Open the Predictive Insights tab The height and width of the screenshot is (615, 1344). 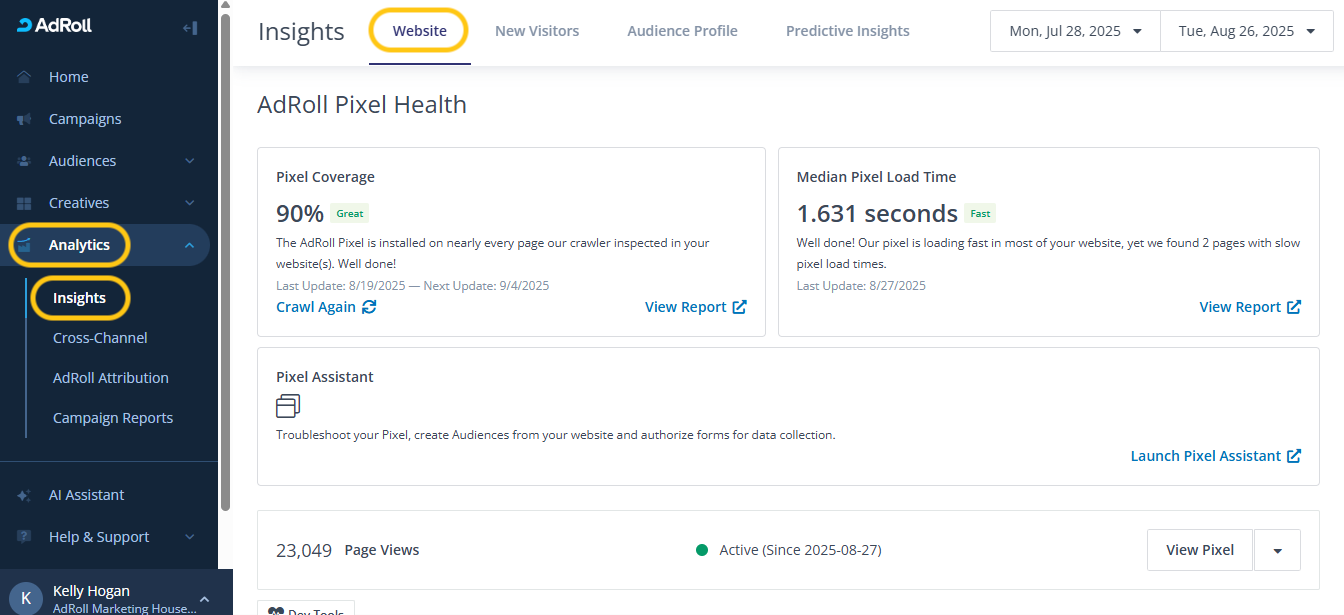click(x=847, y=31)
